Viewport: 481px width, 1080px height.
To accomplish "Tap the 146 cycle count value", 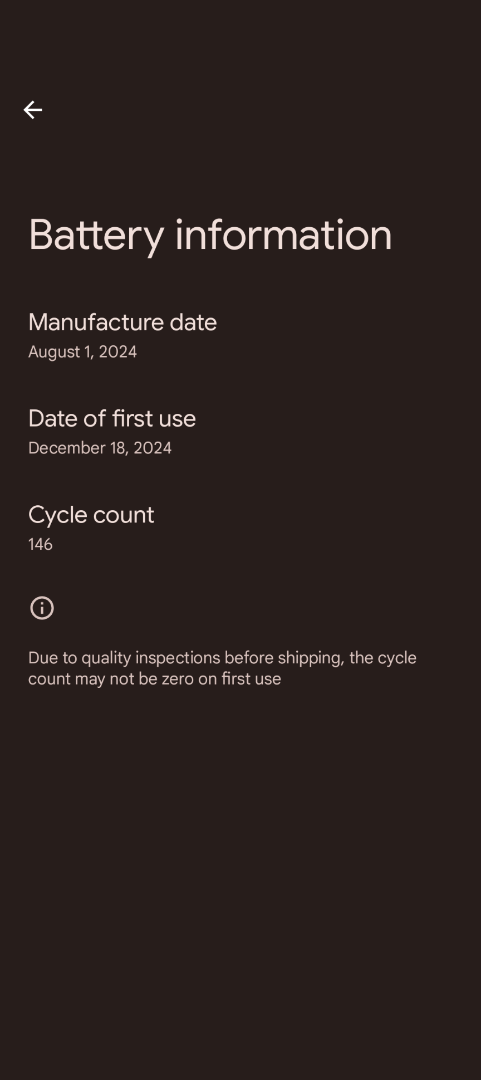I will pos(41,545).
